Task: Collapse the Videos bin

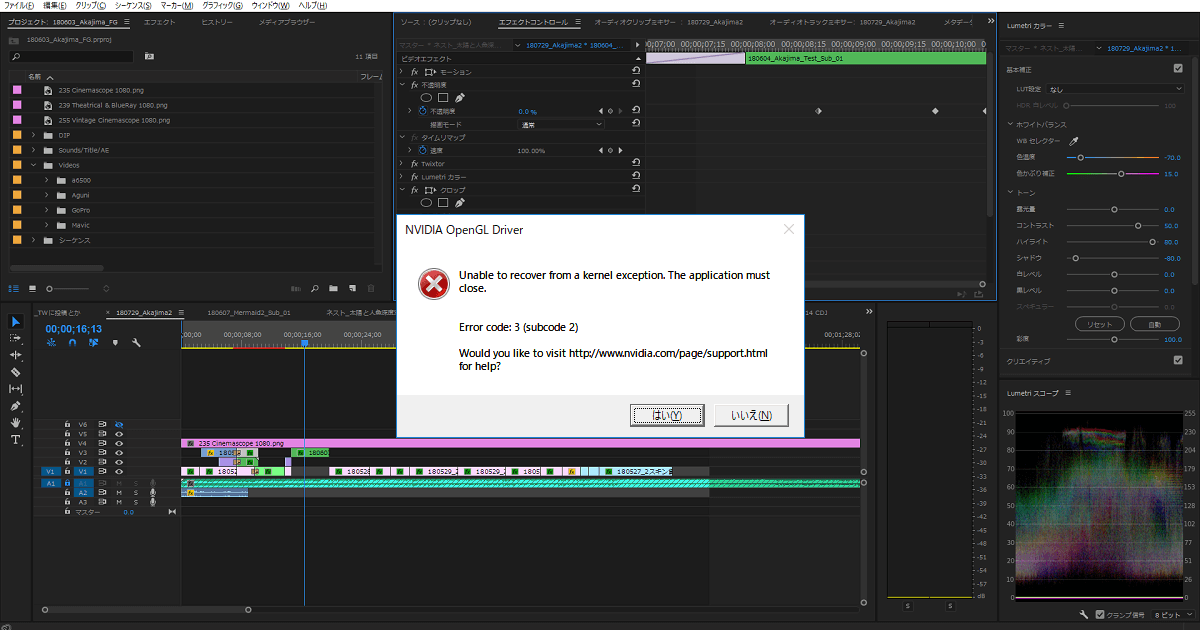Action: tap(33, 165)
